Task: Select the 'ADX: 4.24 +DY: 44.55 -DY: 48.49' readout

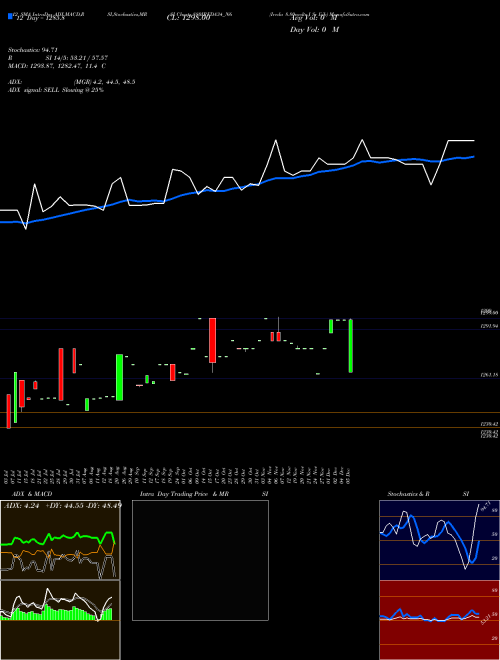Action: pyautogui.click(x=63, y=506)
